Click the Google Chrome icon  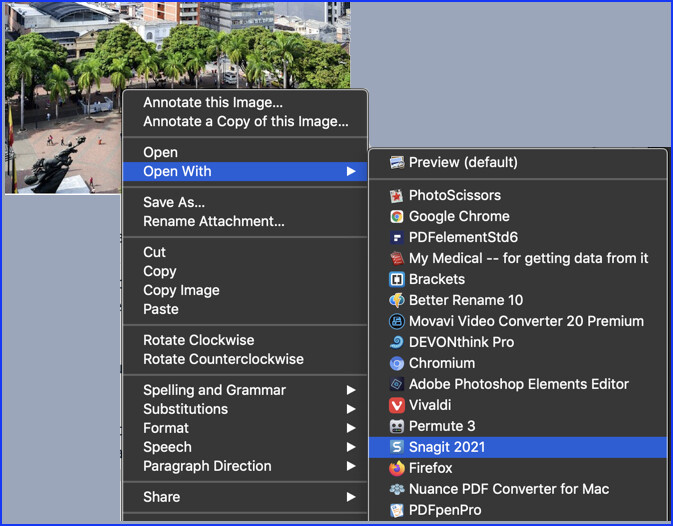click(397, 217)
